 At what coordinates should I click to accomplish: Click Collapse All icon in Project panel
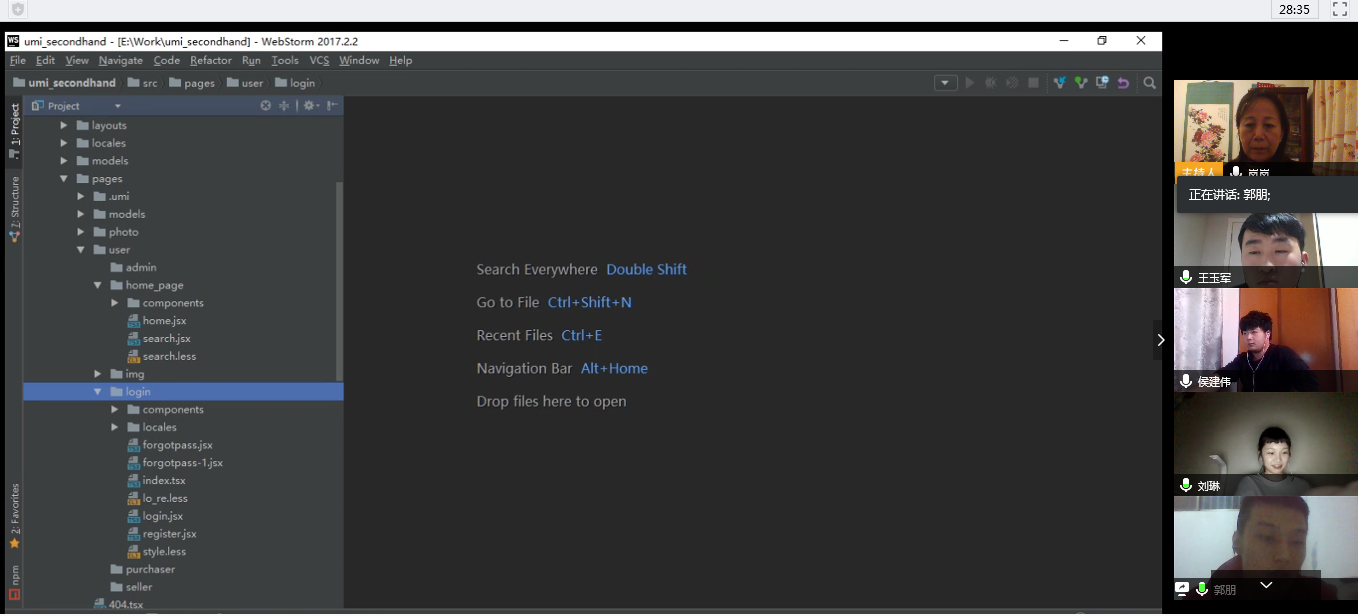point(284,106)
